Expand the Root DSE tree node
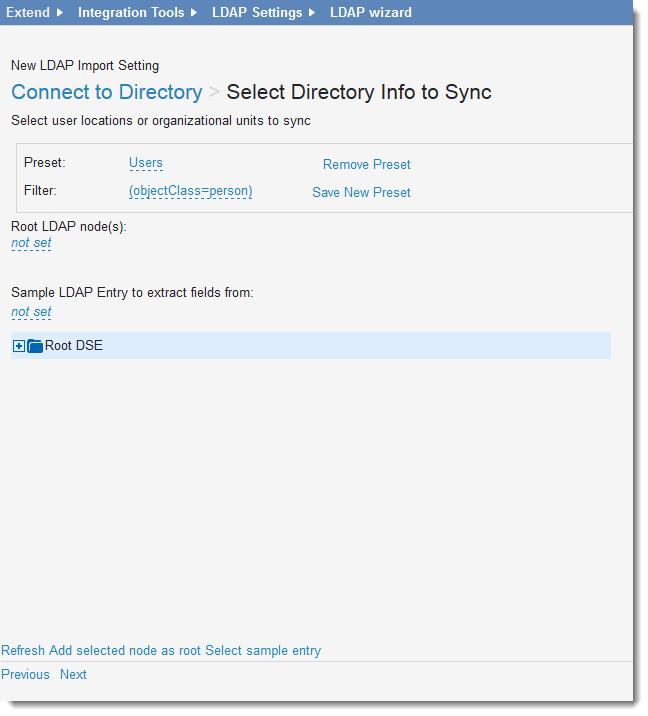The image size is (648, 716). 19,346
